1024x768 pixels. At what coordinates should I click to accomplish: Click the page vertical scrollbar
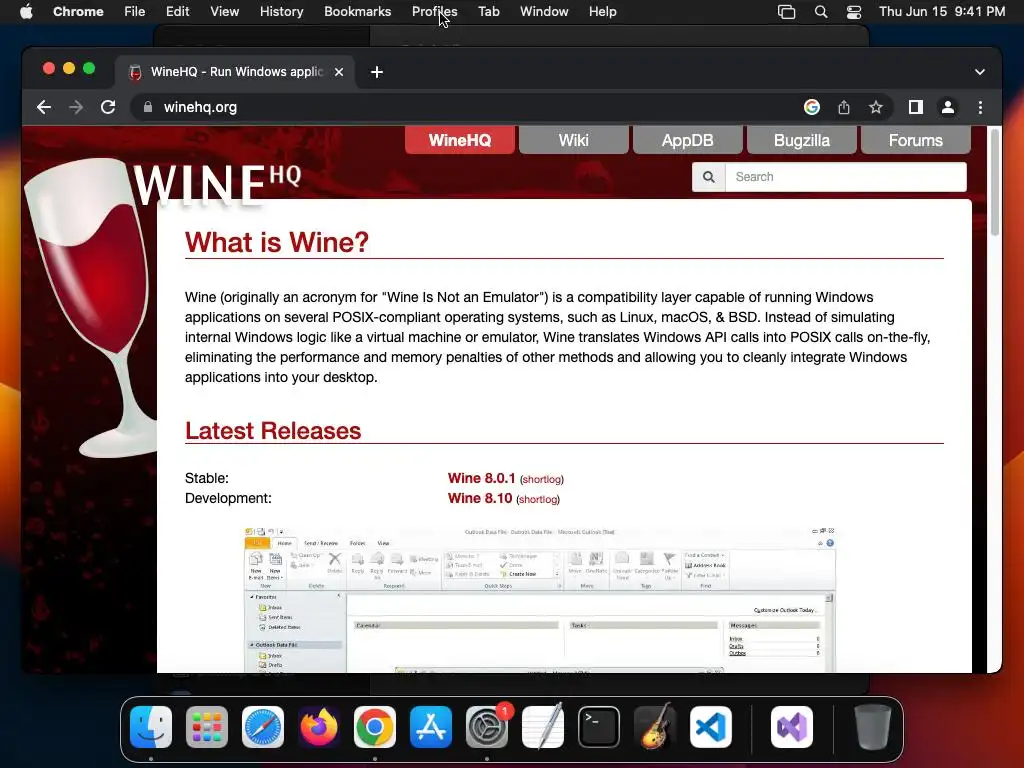coord(995,183)
